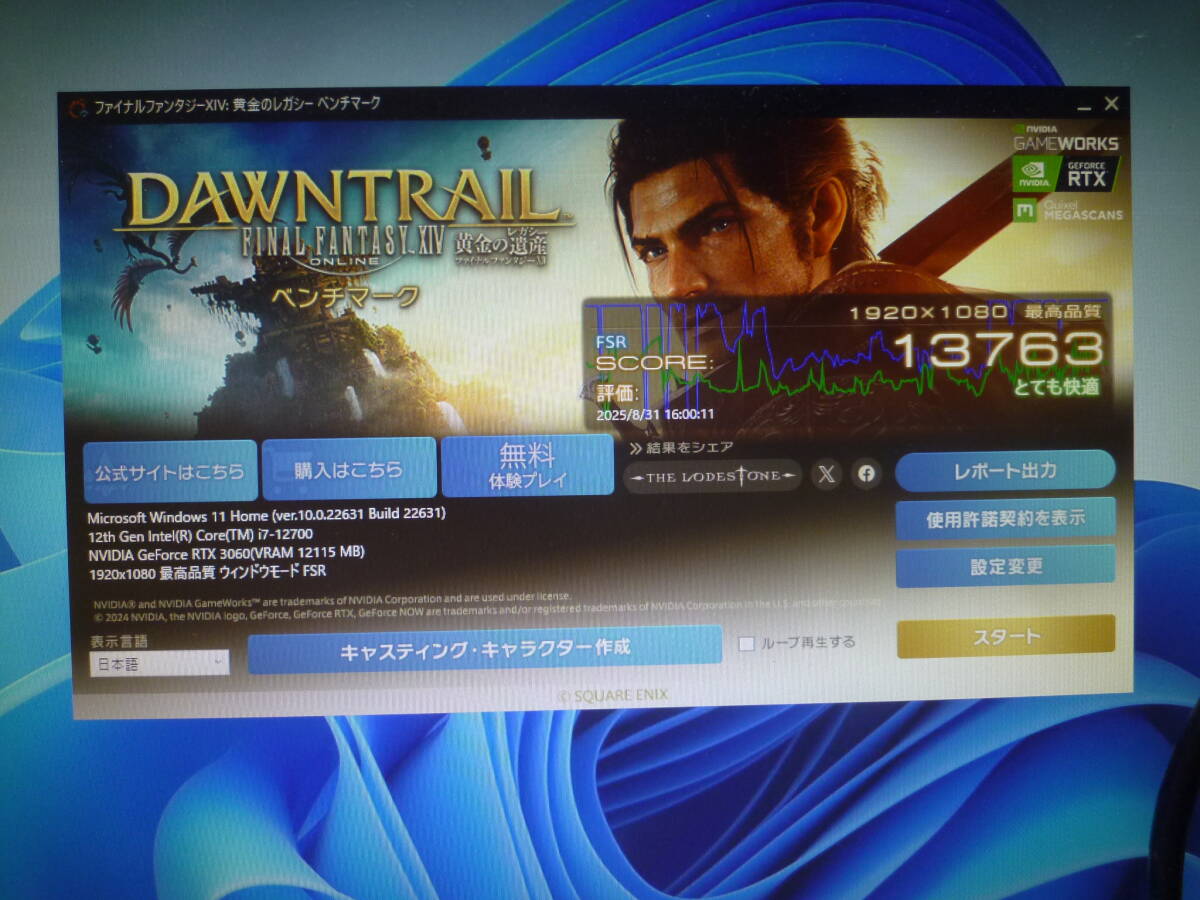This screenshot has height=900, width=1200.
Task: Open The Lodestone share button
Action: click(713, 476)
